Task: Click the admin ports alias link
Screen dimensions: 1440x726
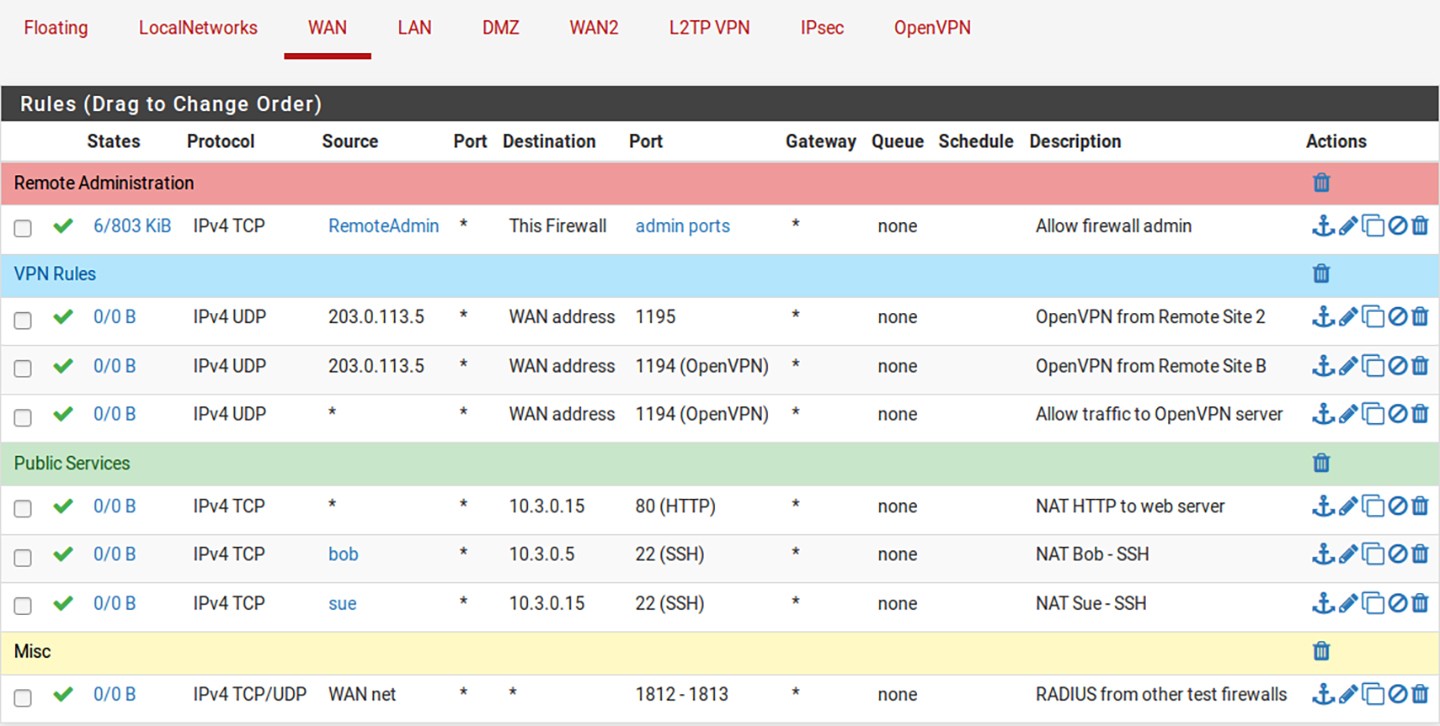Action: (682, 226)
